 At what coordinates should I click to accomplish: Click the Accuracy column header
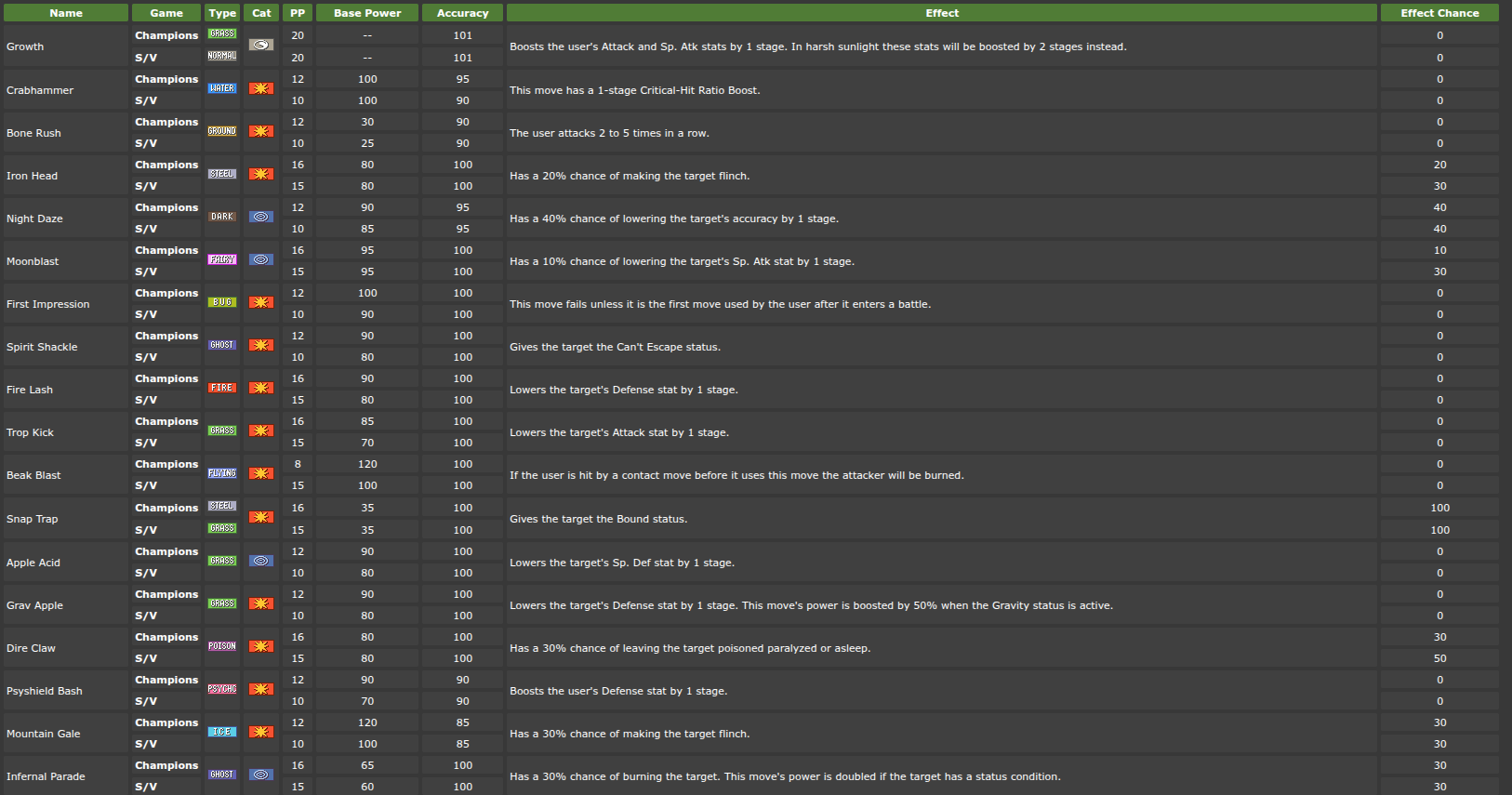pyautogui.click(x=463, y=13)
